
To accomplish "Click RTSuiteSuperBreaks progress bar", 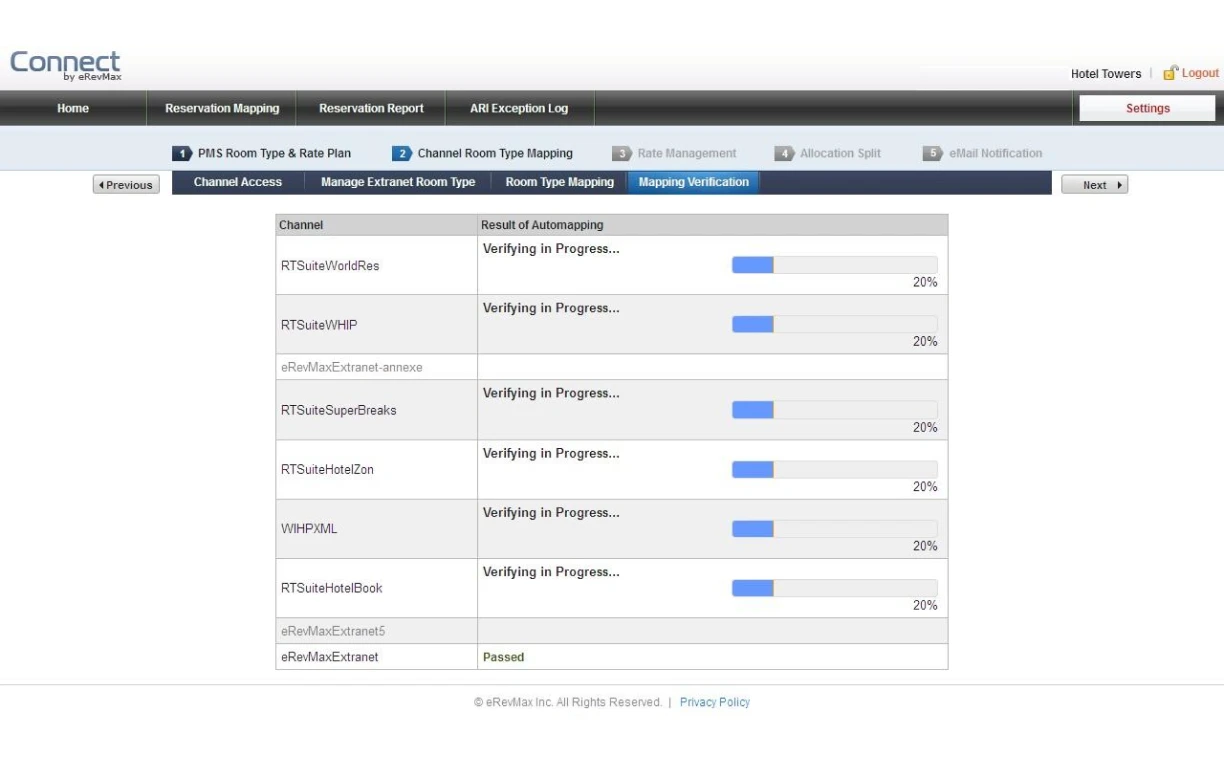I will 835,410.
